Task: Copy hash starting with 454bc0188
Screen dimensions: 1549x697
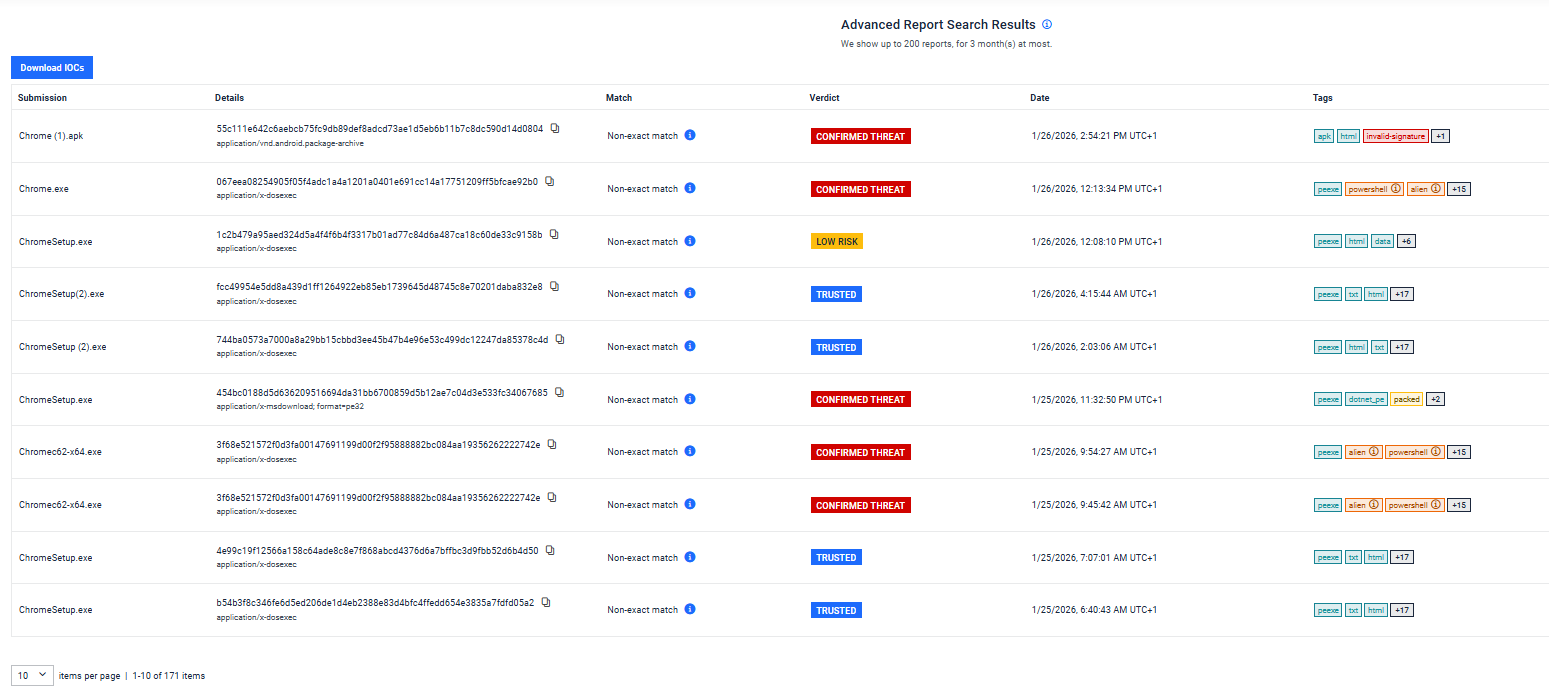Action: (x=559, y=392)
